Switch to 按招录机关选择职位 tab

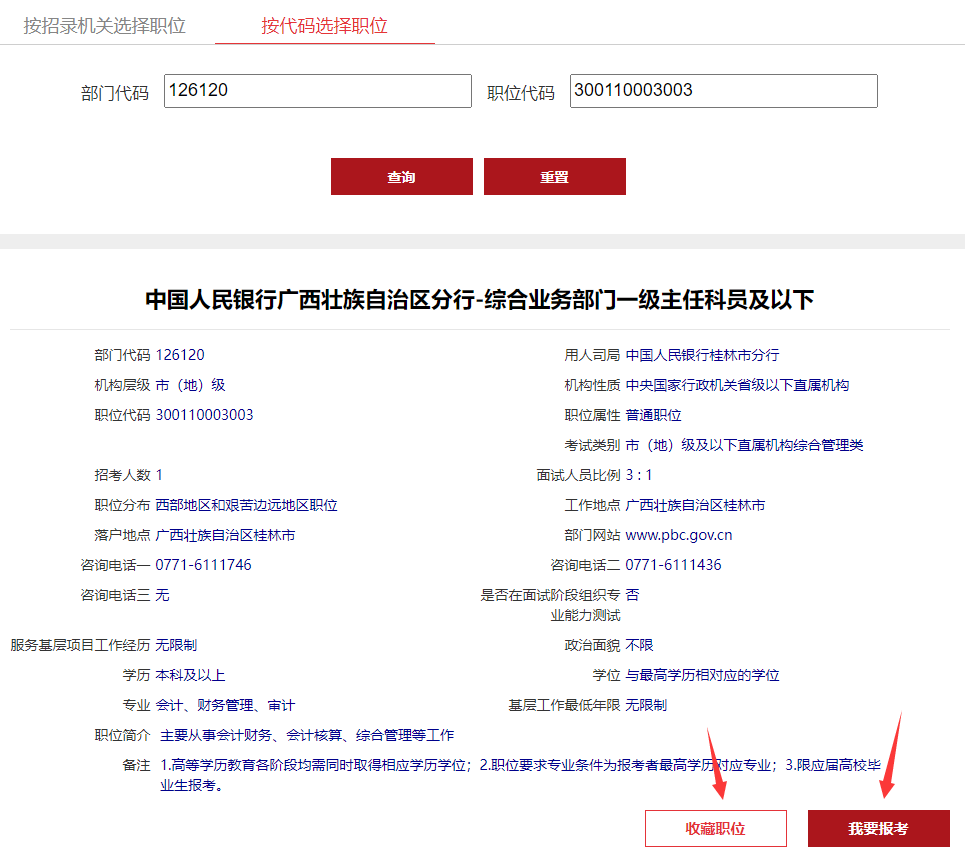[105, 26]
